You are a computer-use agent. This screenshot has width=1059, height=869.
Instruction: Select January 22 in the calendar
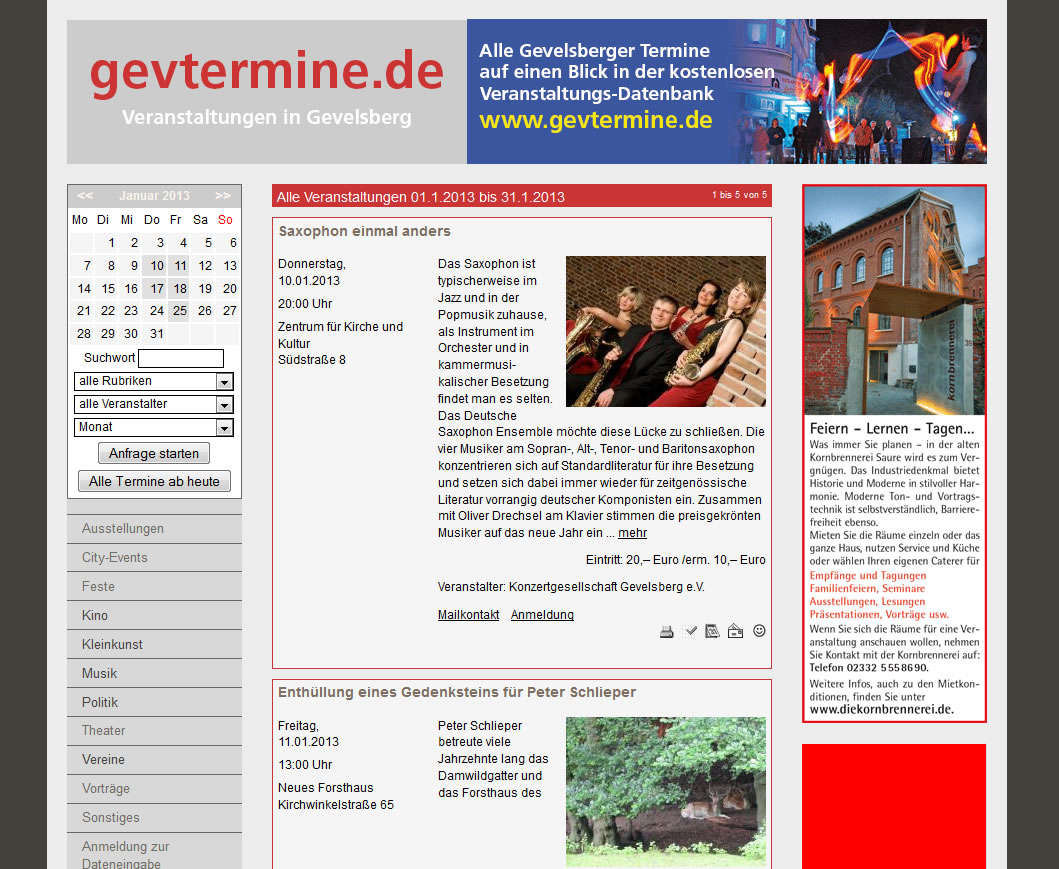click(107, 311)
